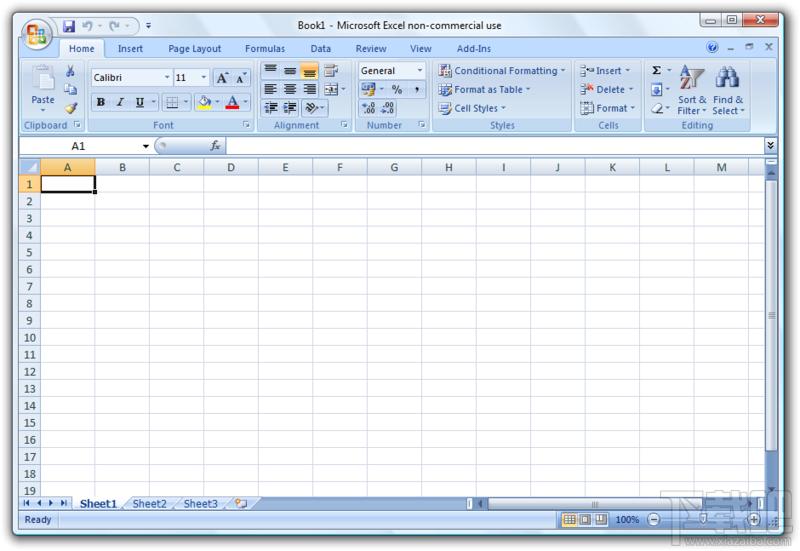
Task: Click Insert button in Cells group
Action: coord(605,71)
